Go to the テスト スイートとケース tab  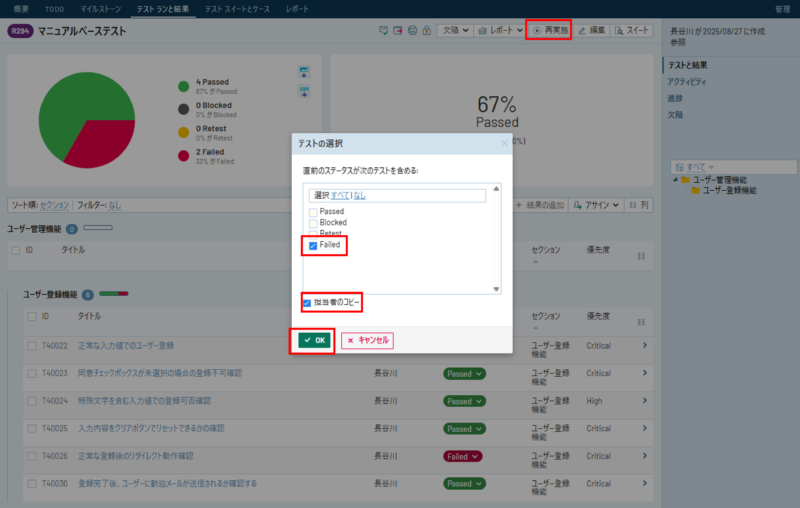pos(237,9)
